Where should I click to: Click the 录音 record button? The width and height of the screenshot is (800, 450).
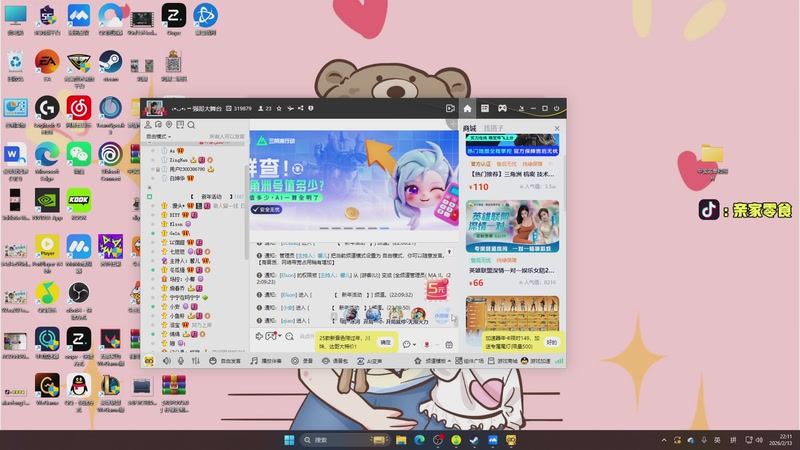click(x=302, y=361)
